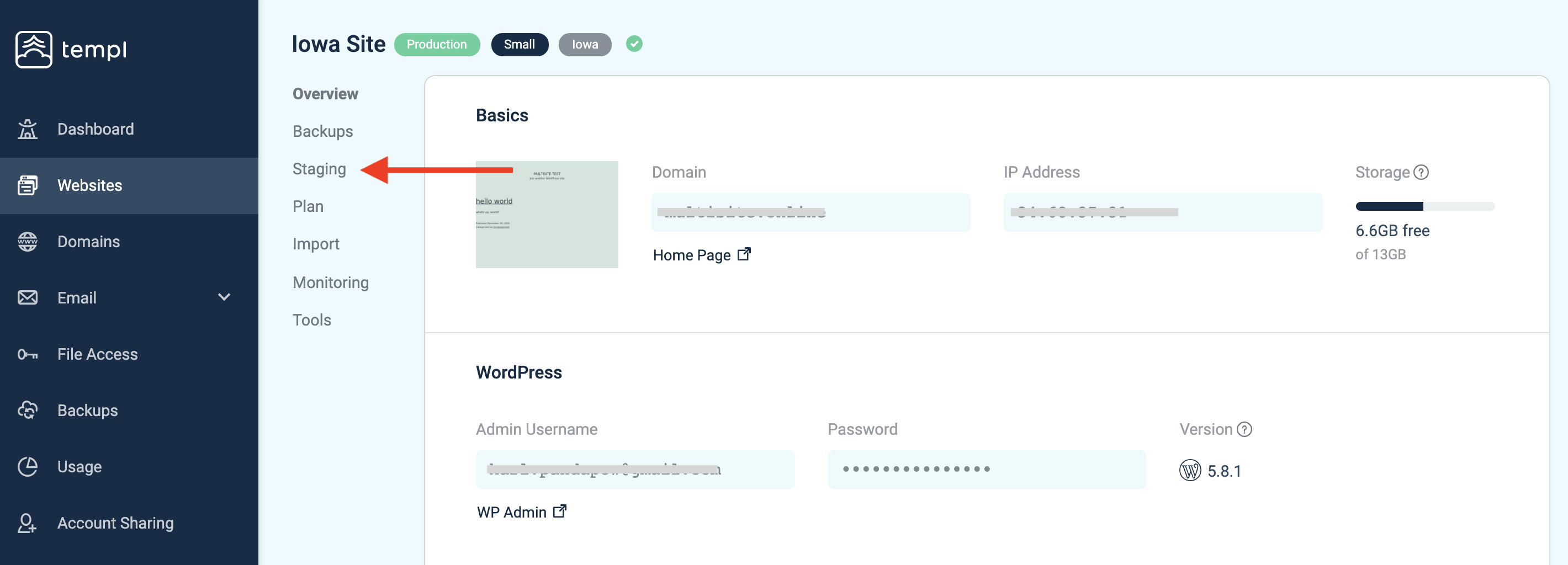Viewport: 1568px width, 565px height.
Task: Click the Account Sharing person icon
Action: (28, 523)
